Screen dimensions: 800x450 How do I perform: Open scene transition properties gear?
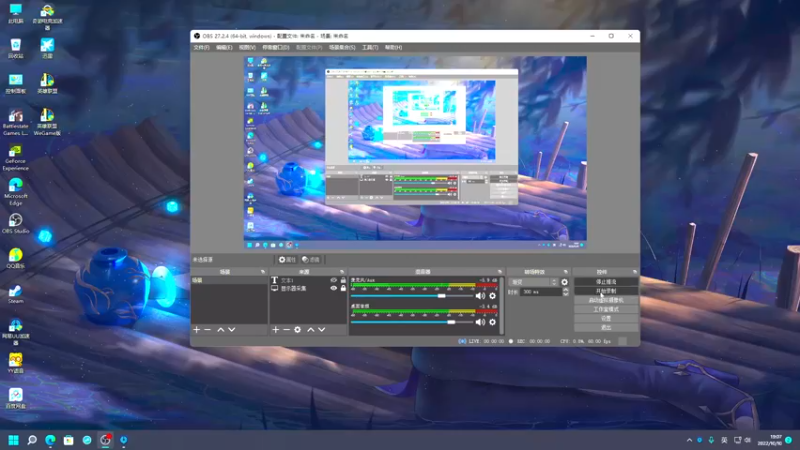pyautogui.click(x=564, y=282)
